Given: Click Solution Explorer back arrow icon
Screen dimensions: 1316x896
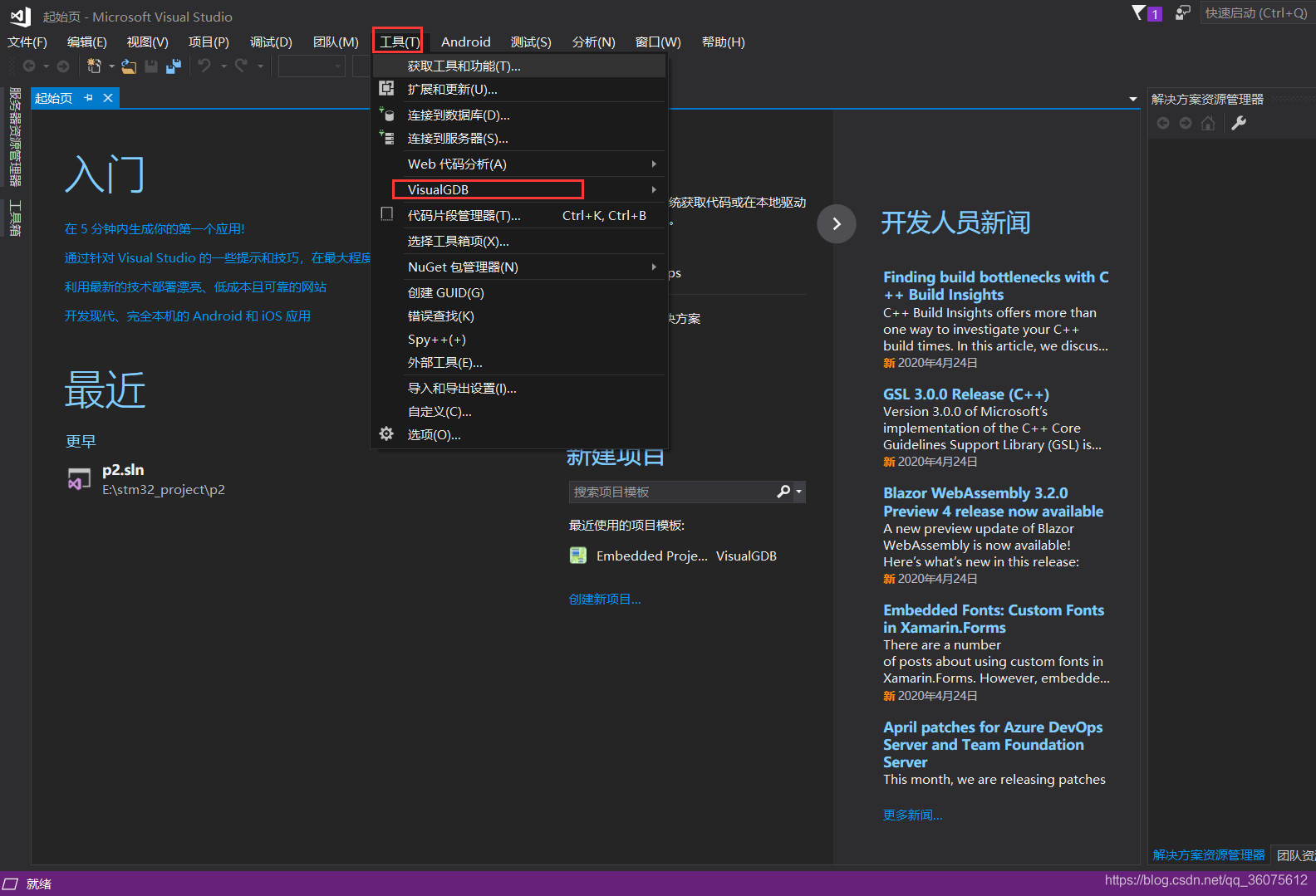Looking at the screenshot, I should 1163,123.
